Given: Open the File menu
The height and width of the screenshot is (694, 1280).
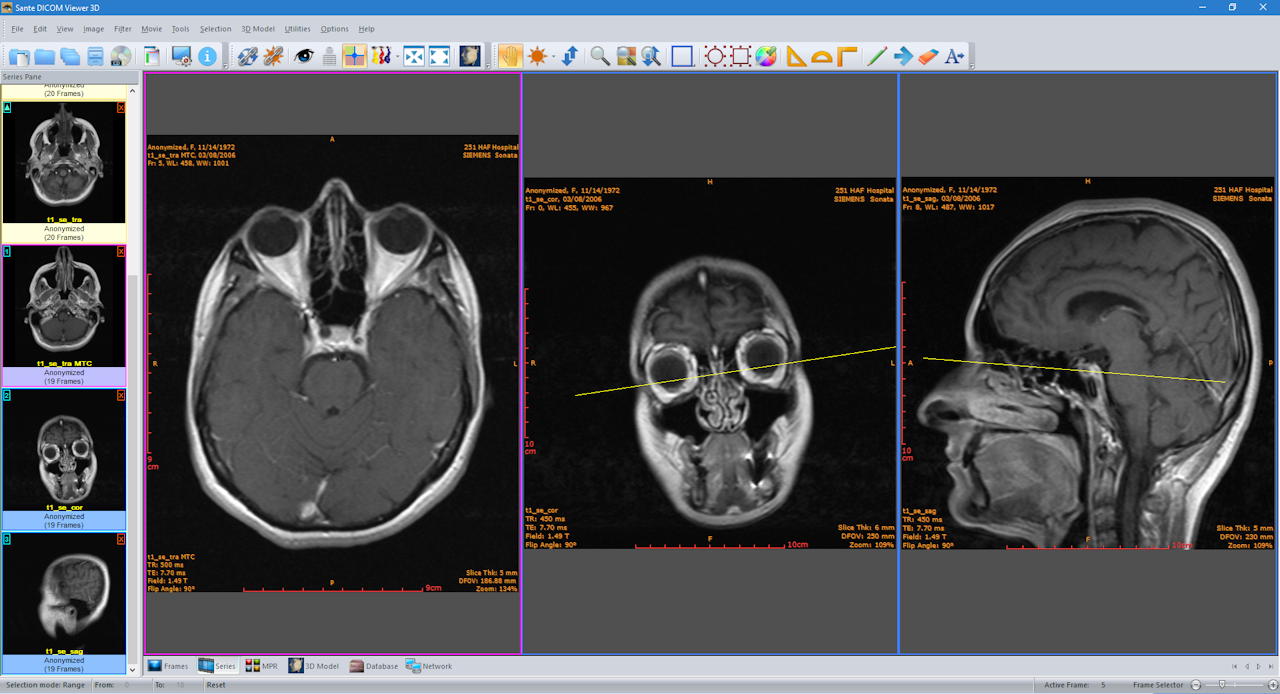Looking at the screenshot, I should click(17, 29).
